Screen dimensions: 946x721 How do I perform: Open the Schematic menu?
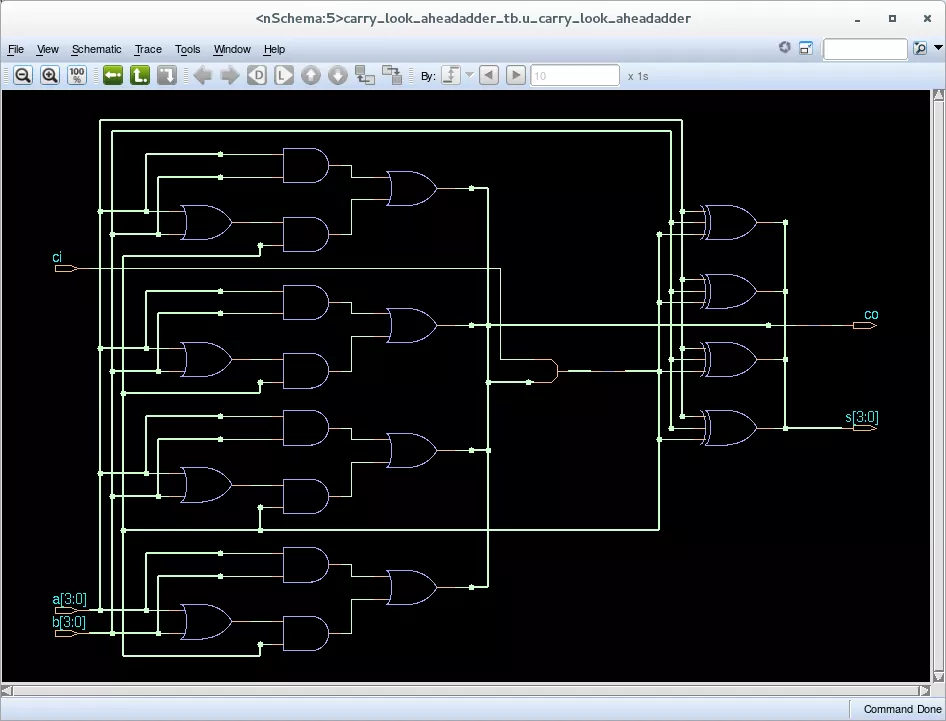[96, 49]
